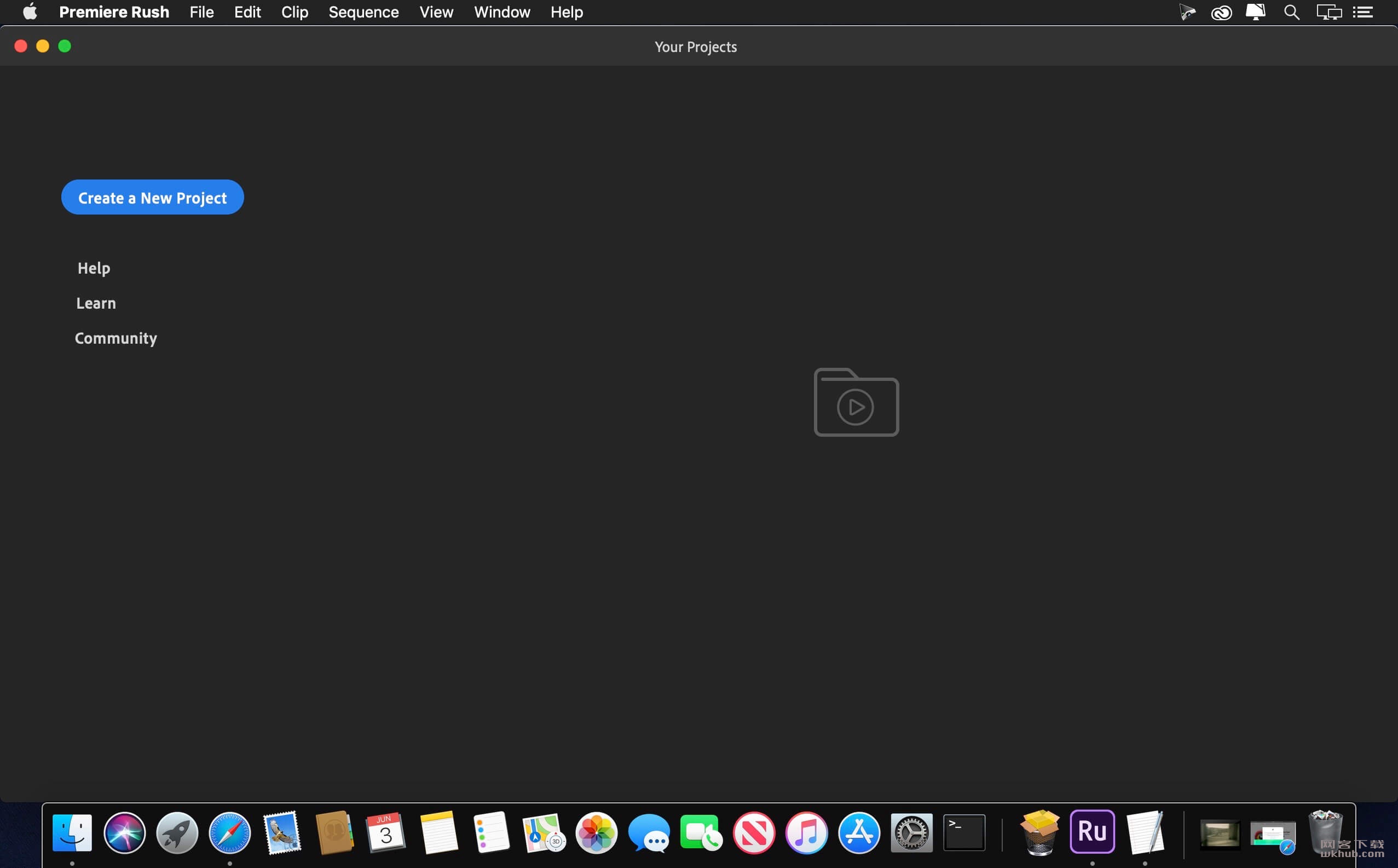Click the green full-screen window button

pos(65,46)
